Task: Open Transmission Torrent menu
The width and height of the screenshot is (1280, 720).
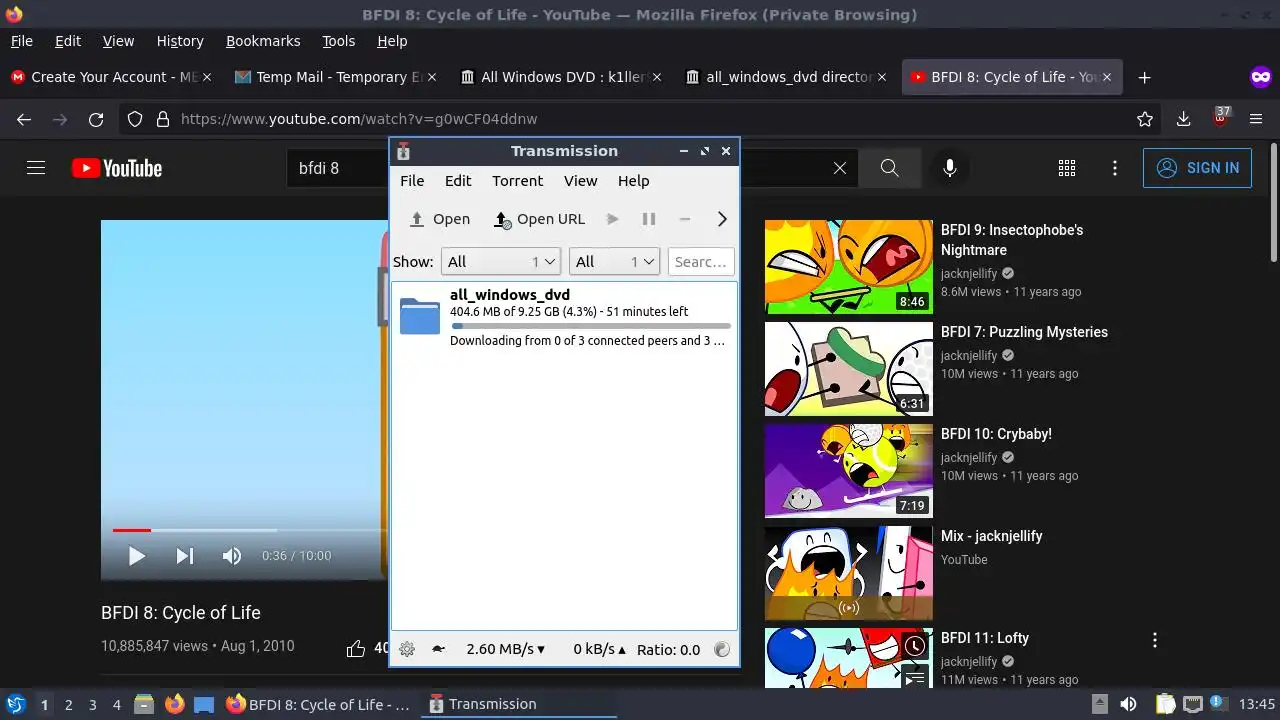Action: (517, 181)
